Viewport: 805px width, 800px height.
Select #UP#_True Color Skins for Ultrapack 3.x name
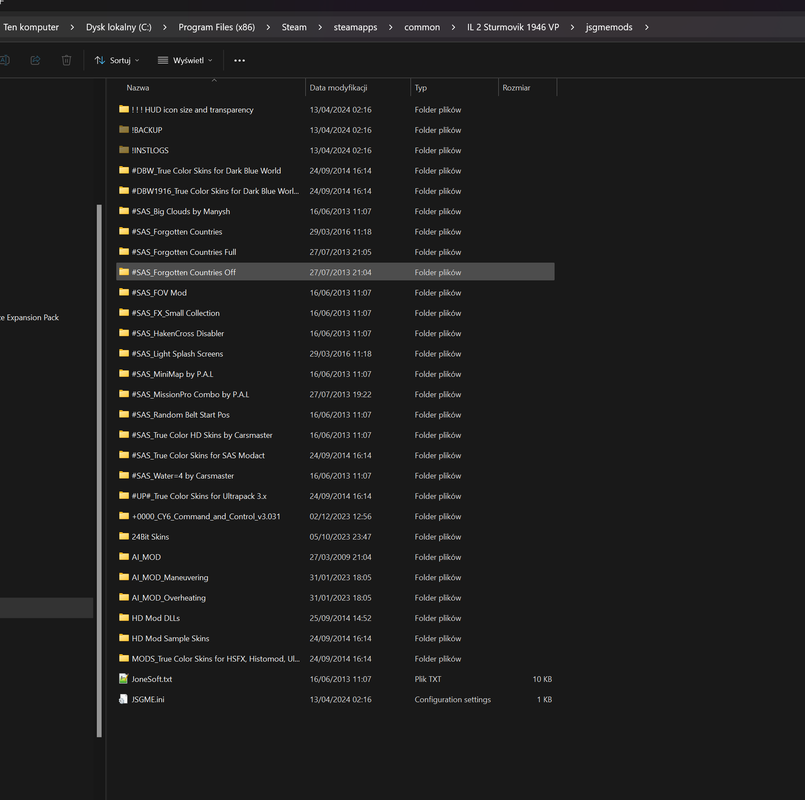(199, 496)
